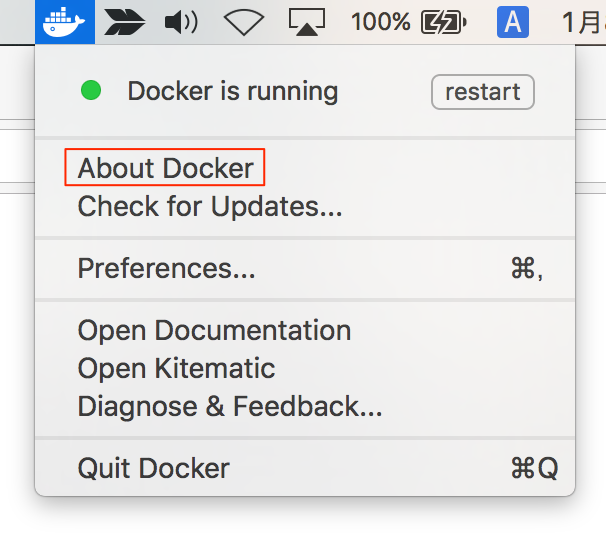This screenshot has width=606, height=535.
Task: Launch Open Kitematic
Action: (176, 369)
